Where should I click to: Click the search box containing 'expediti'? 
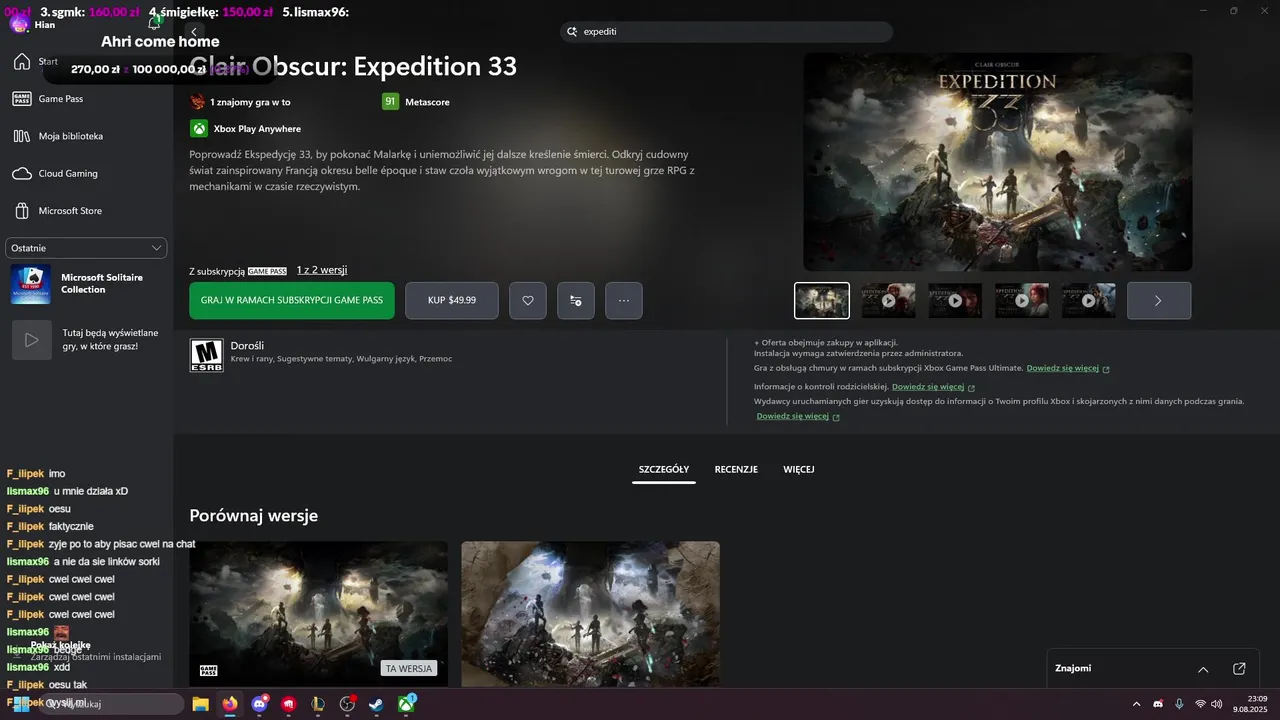726,32
